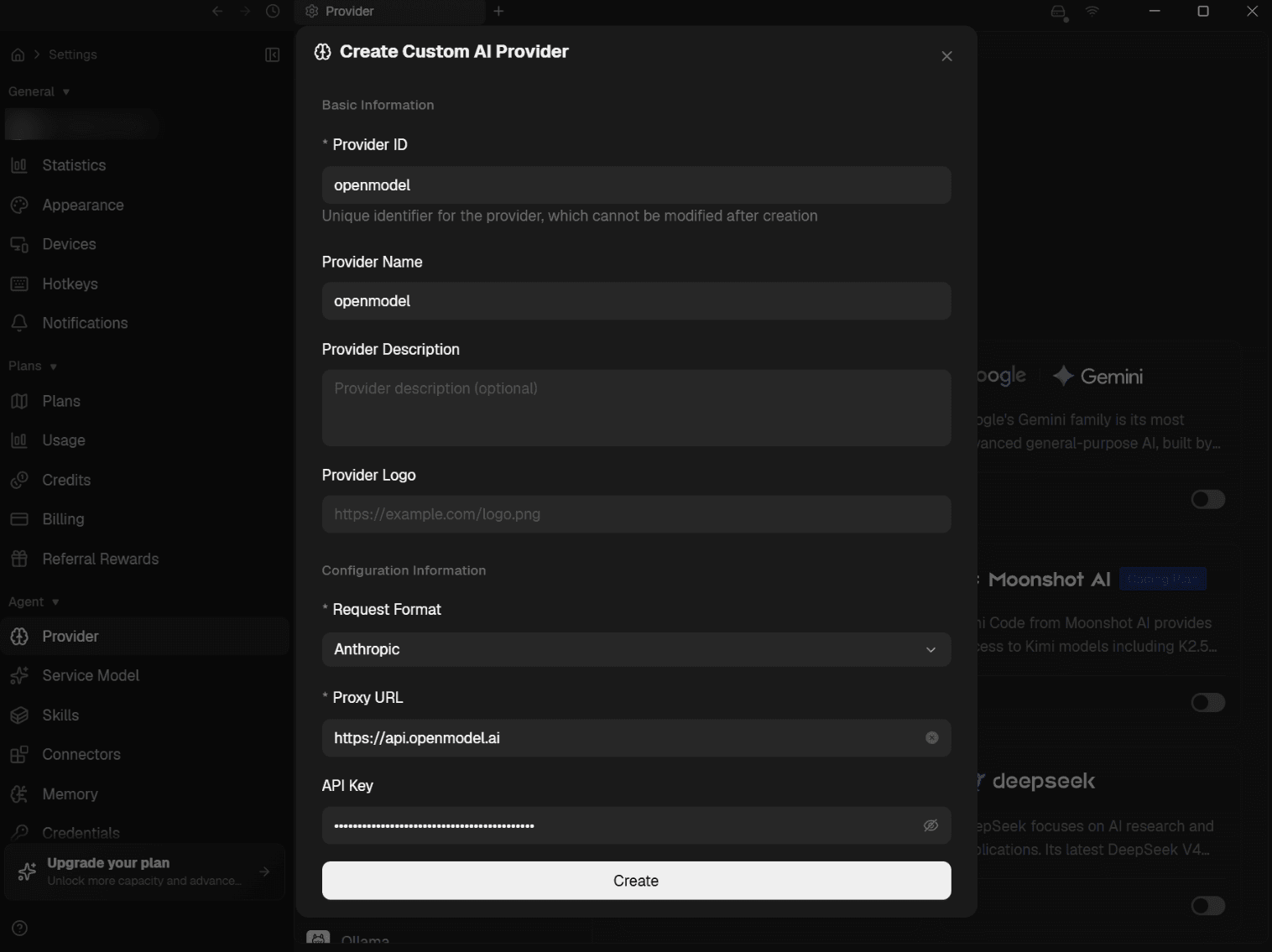Viewport: 1272px width, 952px height.
Task: Toggle the Moonshot AI provider switch
Action: pos(1208,702)
